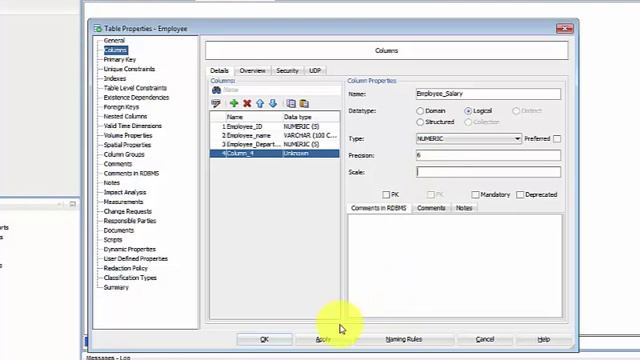
Task: Open Primary Key in the tree
Action: coord(120,60)
